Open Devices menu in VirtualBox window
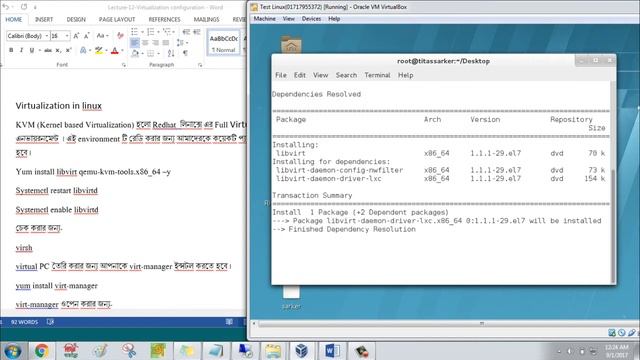640x360 pixels. [311, 19]
